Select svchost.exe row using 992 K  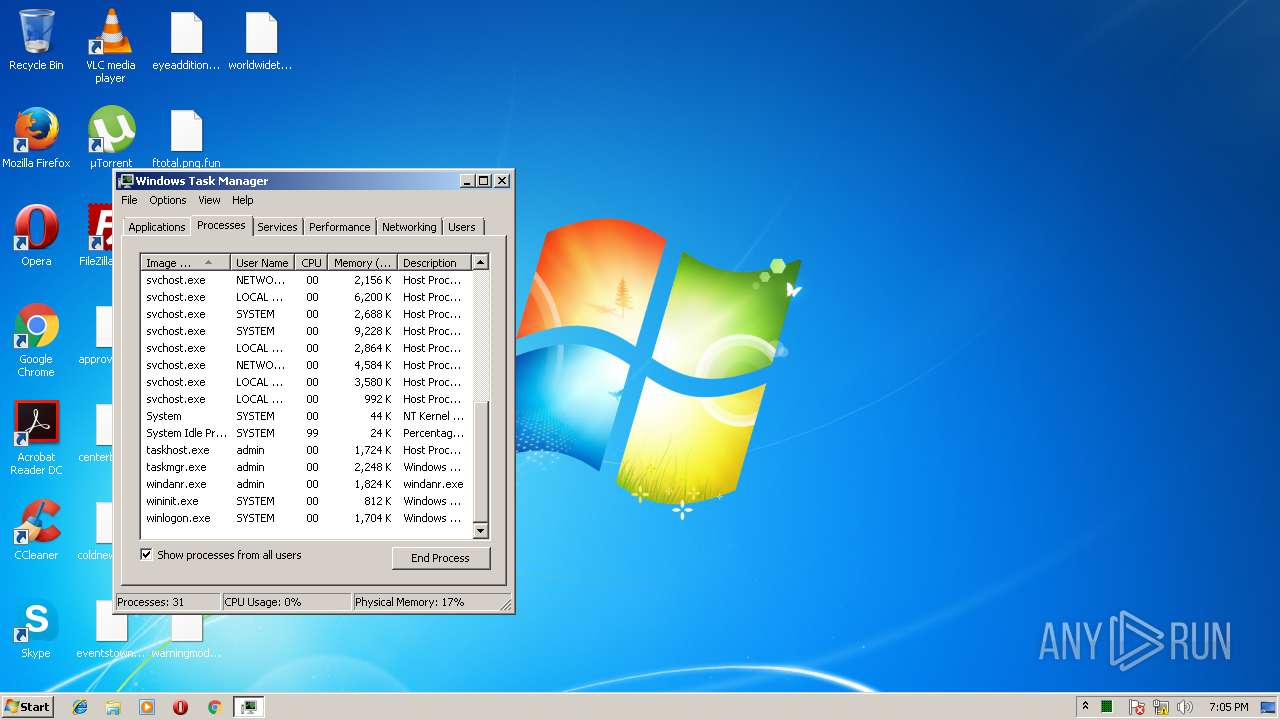point(306,399)
